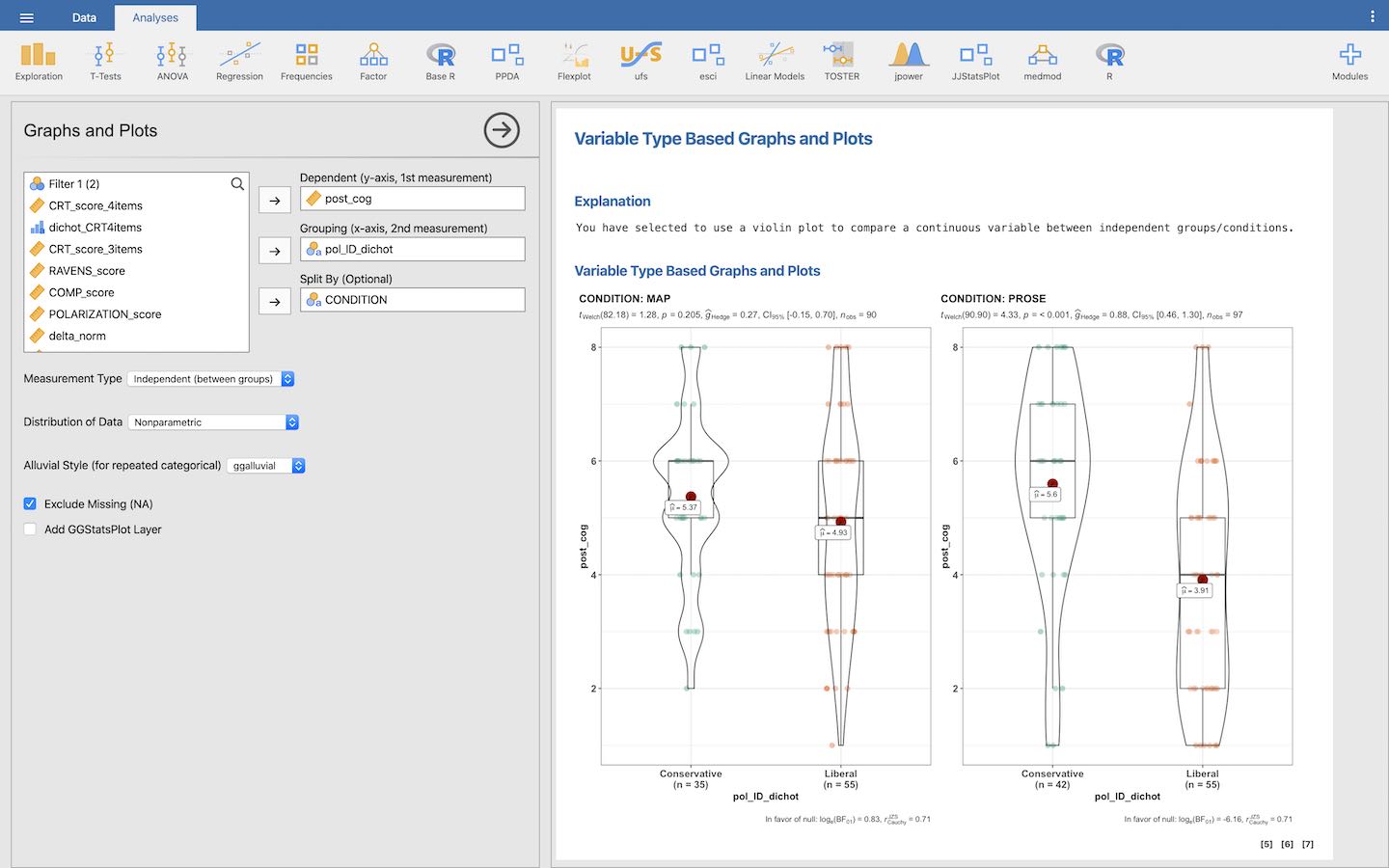This screenshot has width=1389, height=868.
Task: Open the Linear Models module
Action: tap(775, 62)
